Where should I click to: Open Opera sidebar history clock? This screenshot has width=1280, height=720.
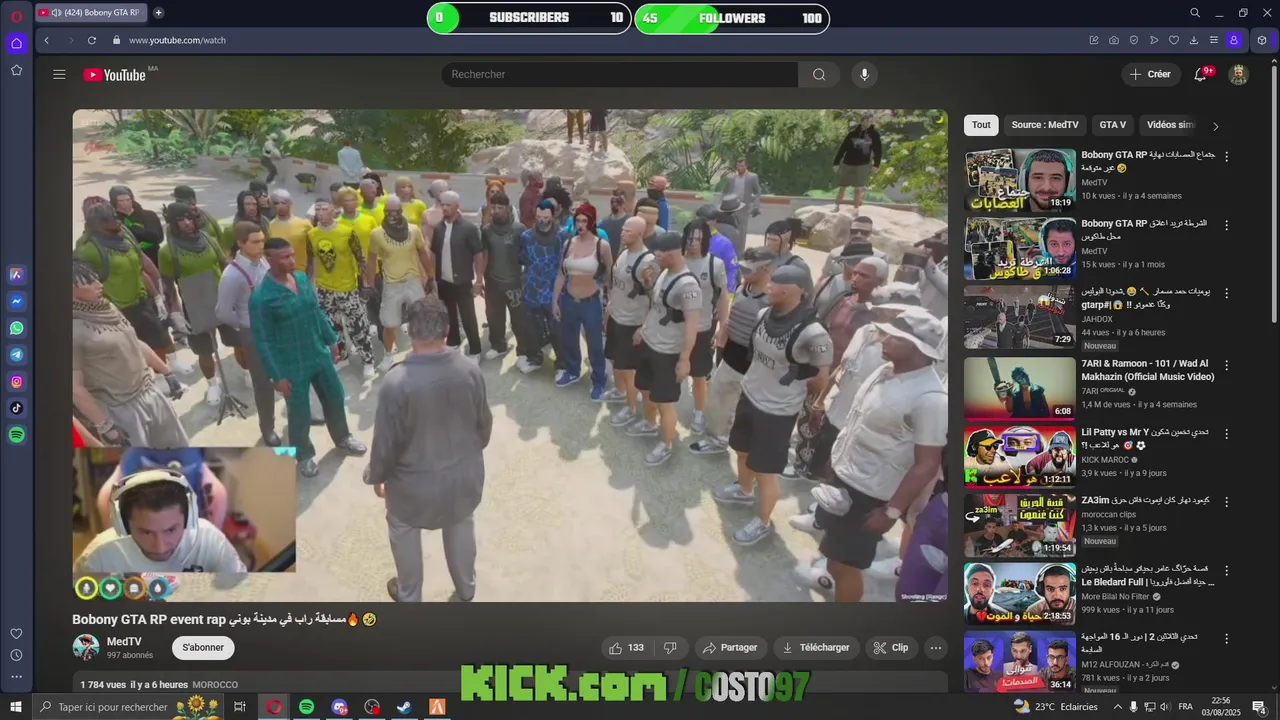coord(16,655)
